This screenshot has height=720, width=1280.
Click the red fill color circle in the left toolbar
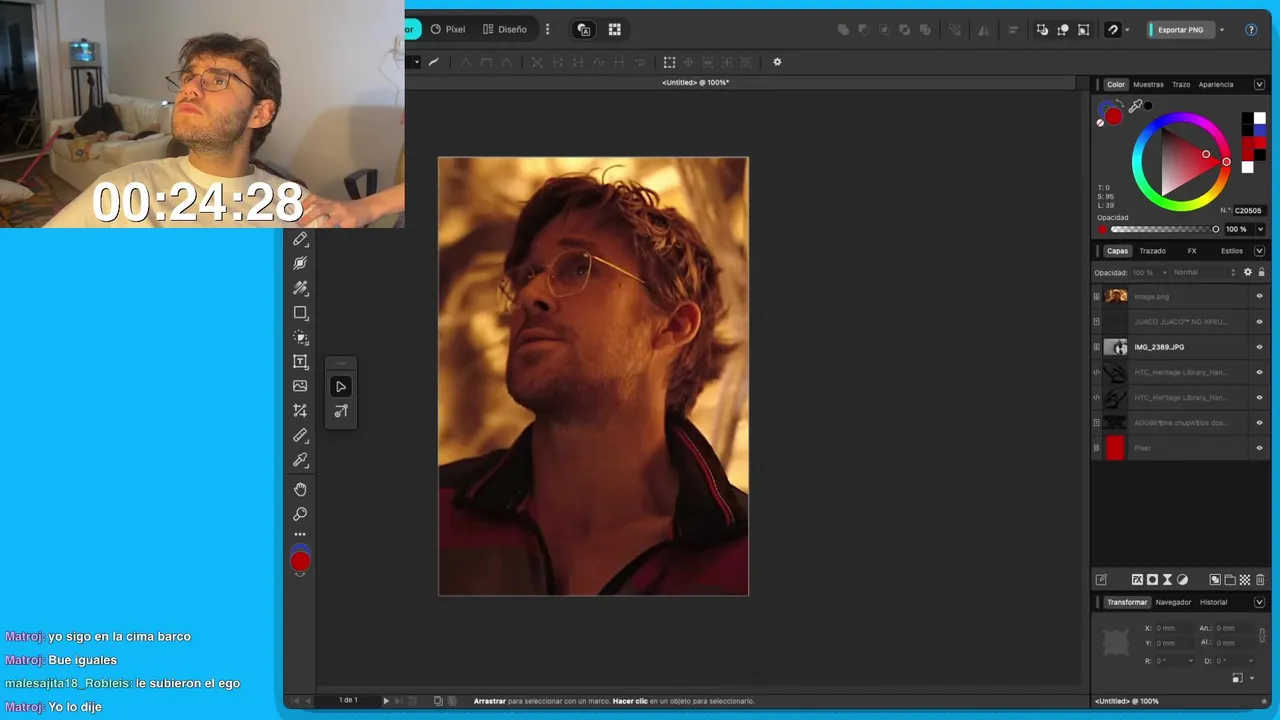[300, 562]
